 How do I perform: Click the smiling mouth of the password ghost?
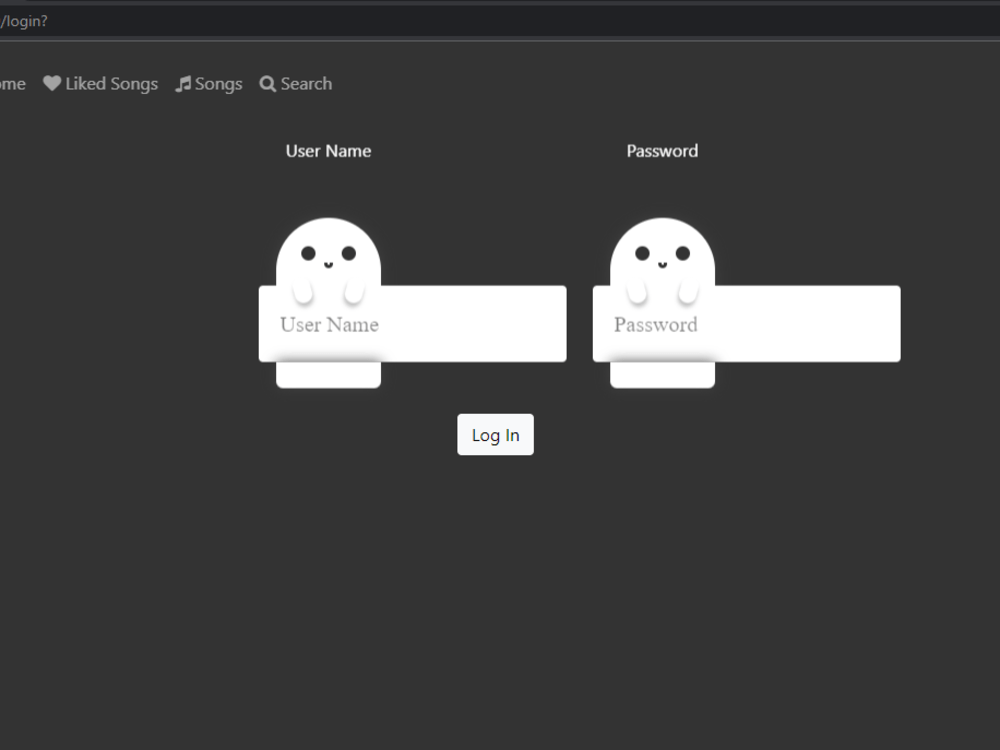pos(662,265)
